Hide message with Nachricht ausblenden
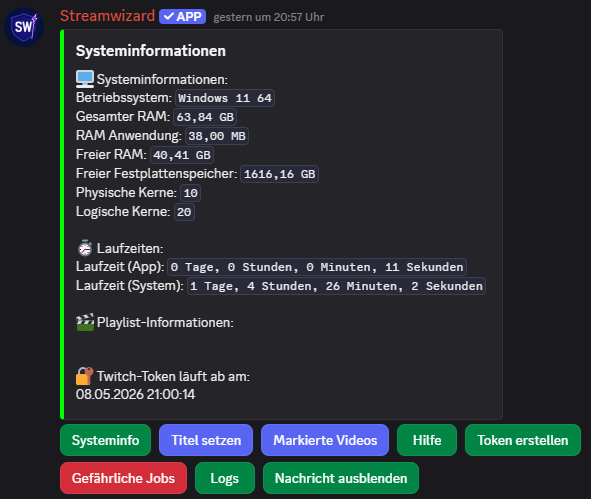The height and width of the screenshot is (499, 591). click(341, 478)
